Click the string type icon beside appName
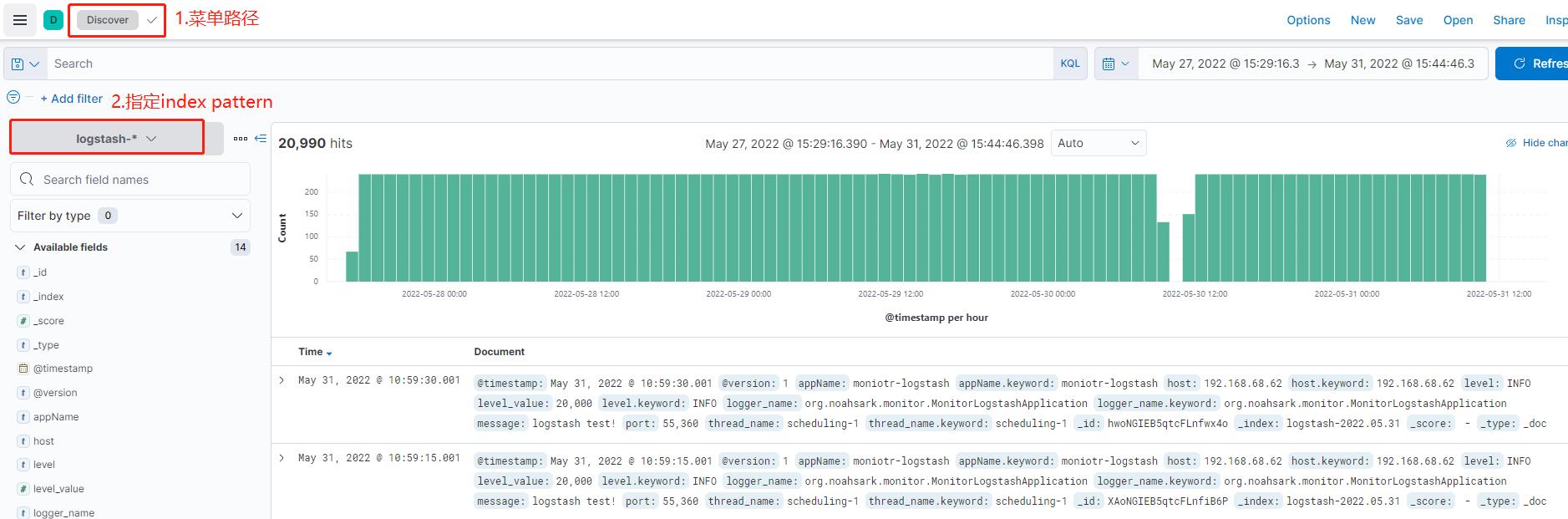This screenshot has width=1568, height=519. 23,417
